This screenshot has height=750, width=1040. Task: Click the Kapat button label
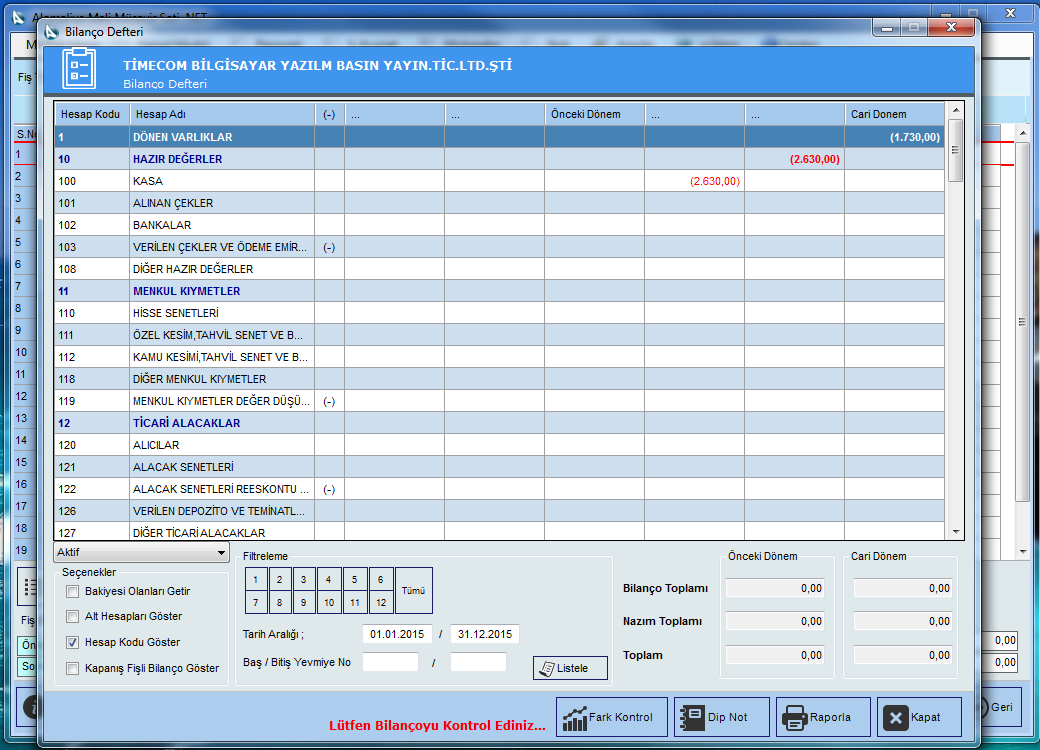(925, 718)
